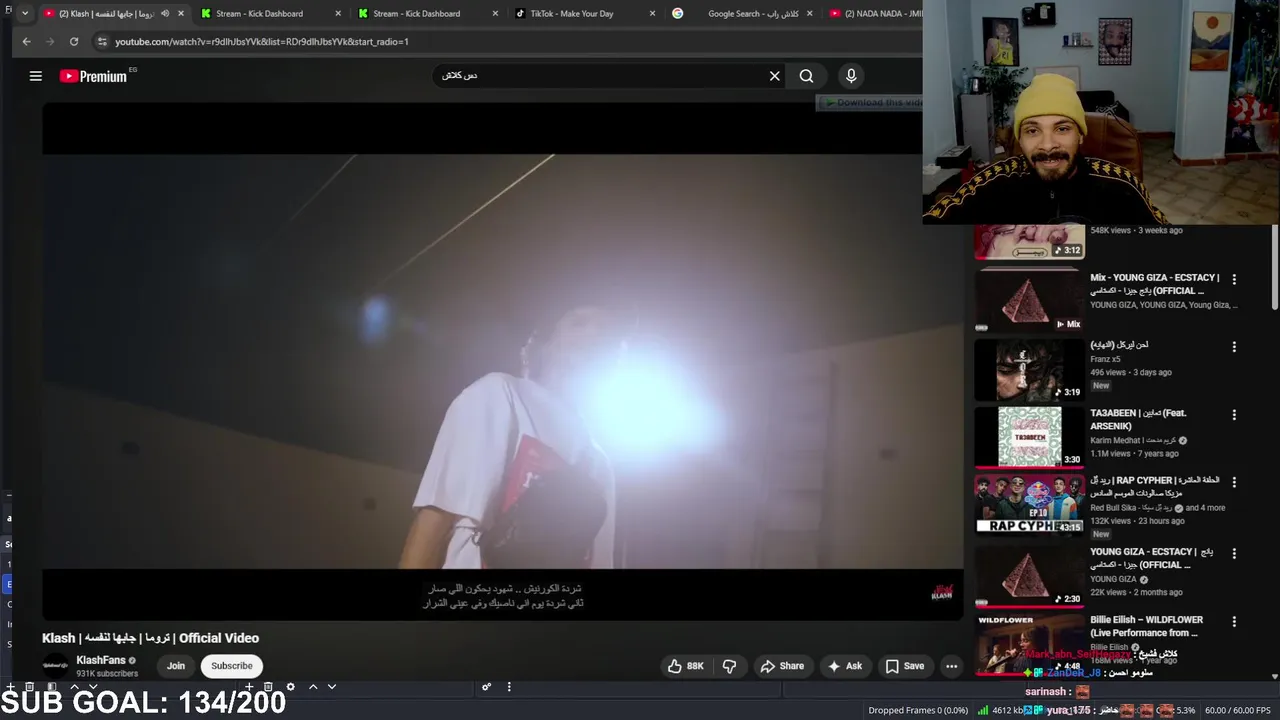Screen dimensions: 1280x720
Task: Open options for YOUNG GIZA 2:30 video
Action: click(1234, 553)
